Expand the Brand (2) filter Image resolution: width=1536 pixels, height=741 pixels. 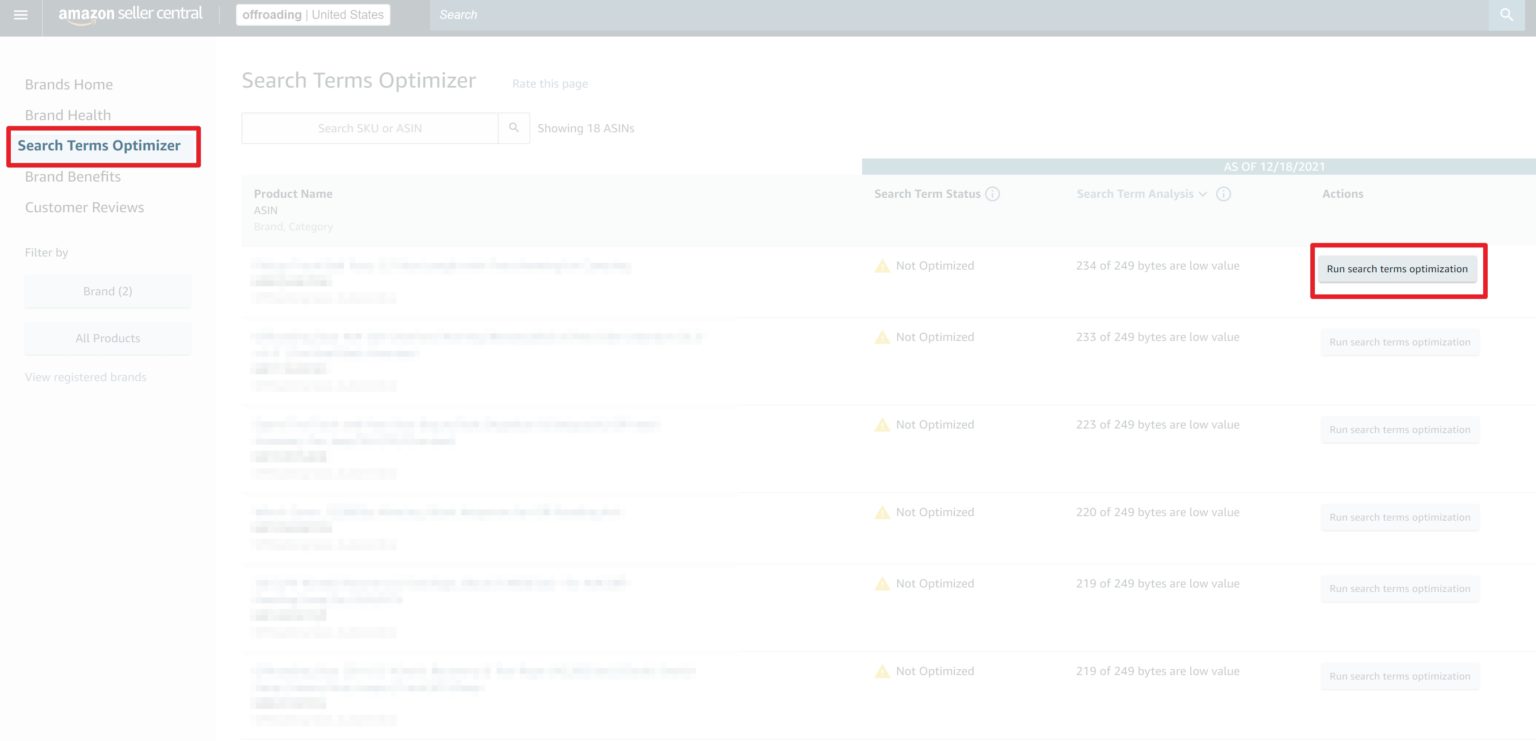pos(108,291)
